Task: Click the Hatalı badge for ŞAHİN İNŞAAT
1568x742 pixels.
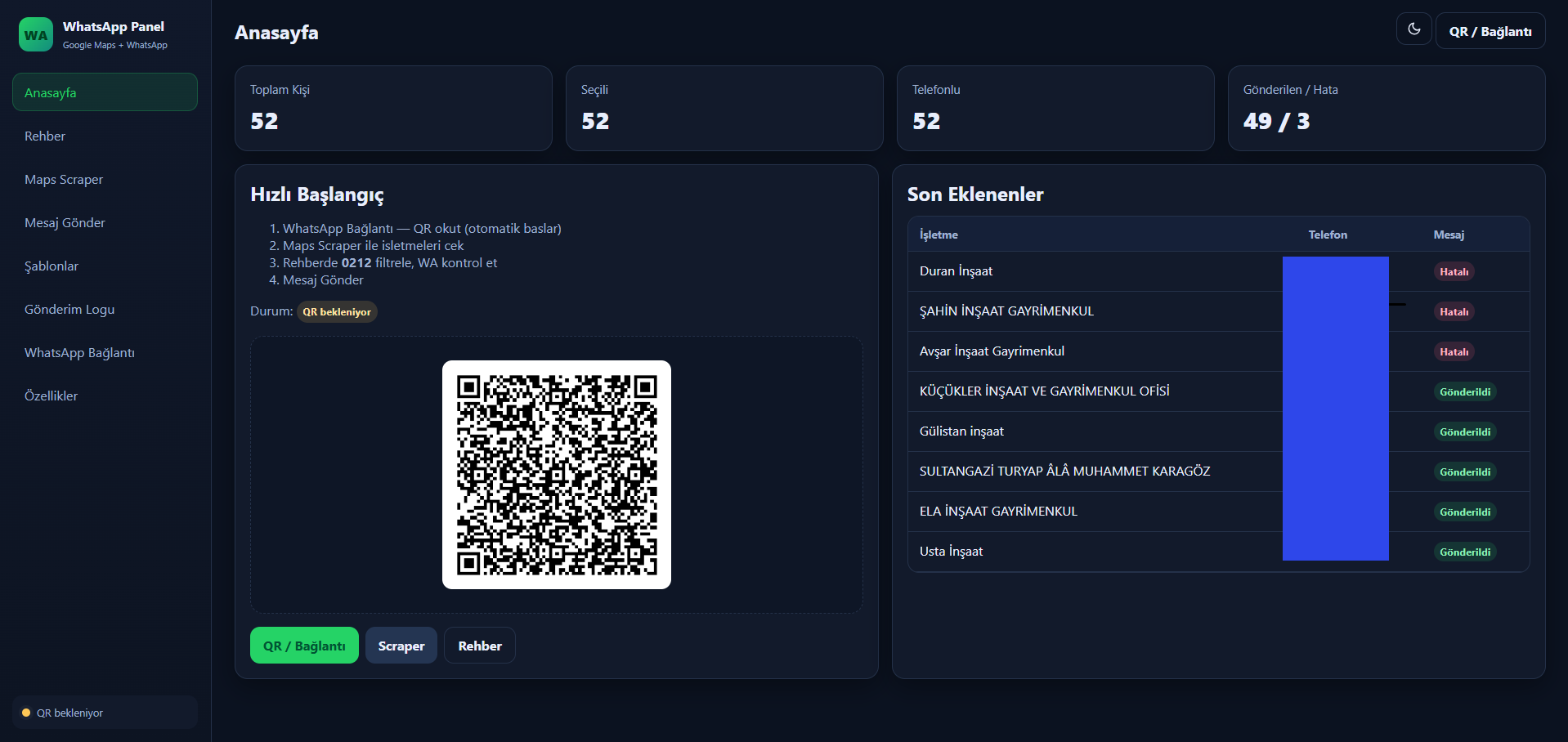Action: click(x=1454, y=311)
